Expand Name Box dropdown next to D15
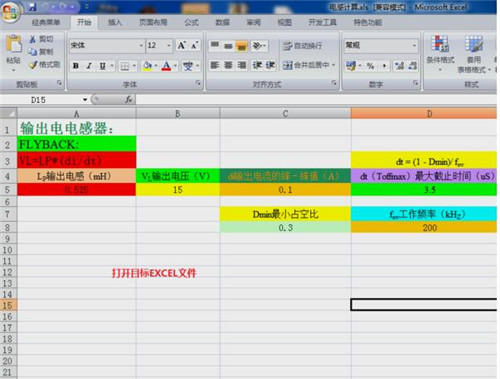 click(x=85, y=100)
